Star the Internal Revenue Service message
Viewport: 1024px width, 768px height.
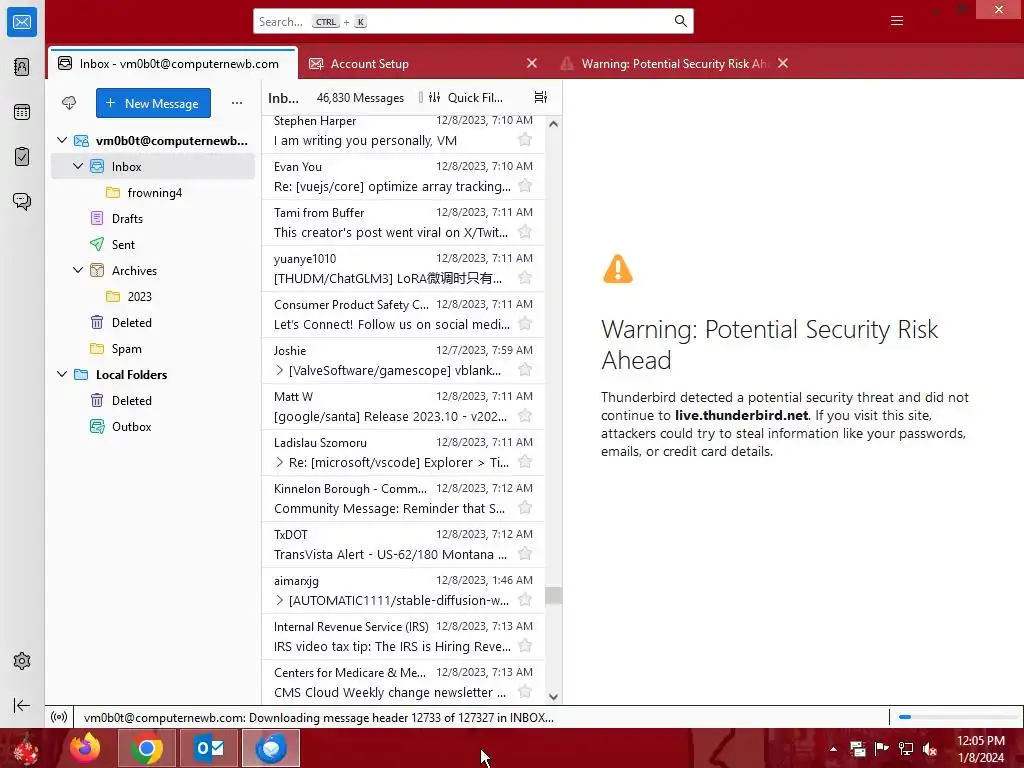tap(524, 646)
